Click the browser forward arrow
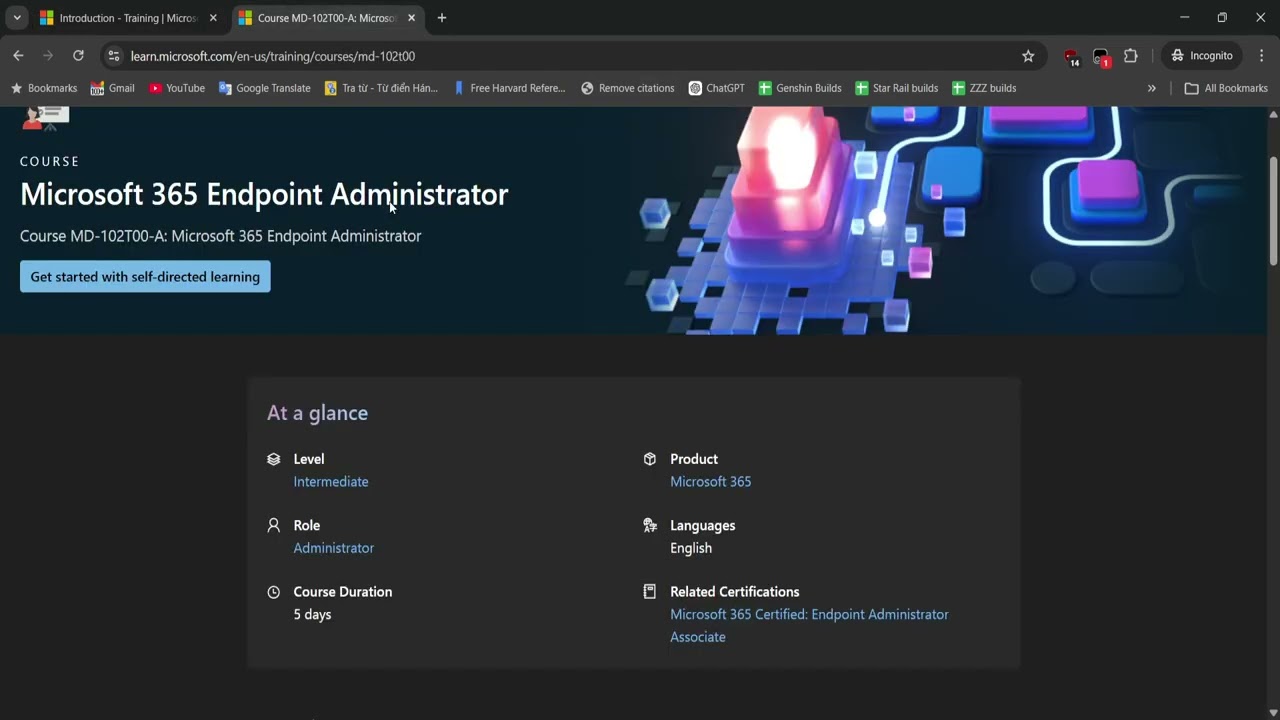This screenshot has width=1280, height=720. coord(48,56)
